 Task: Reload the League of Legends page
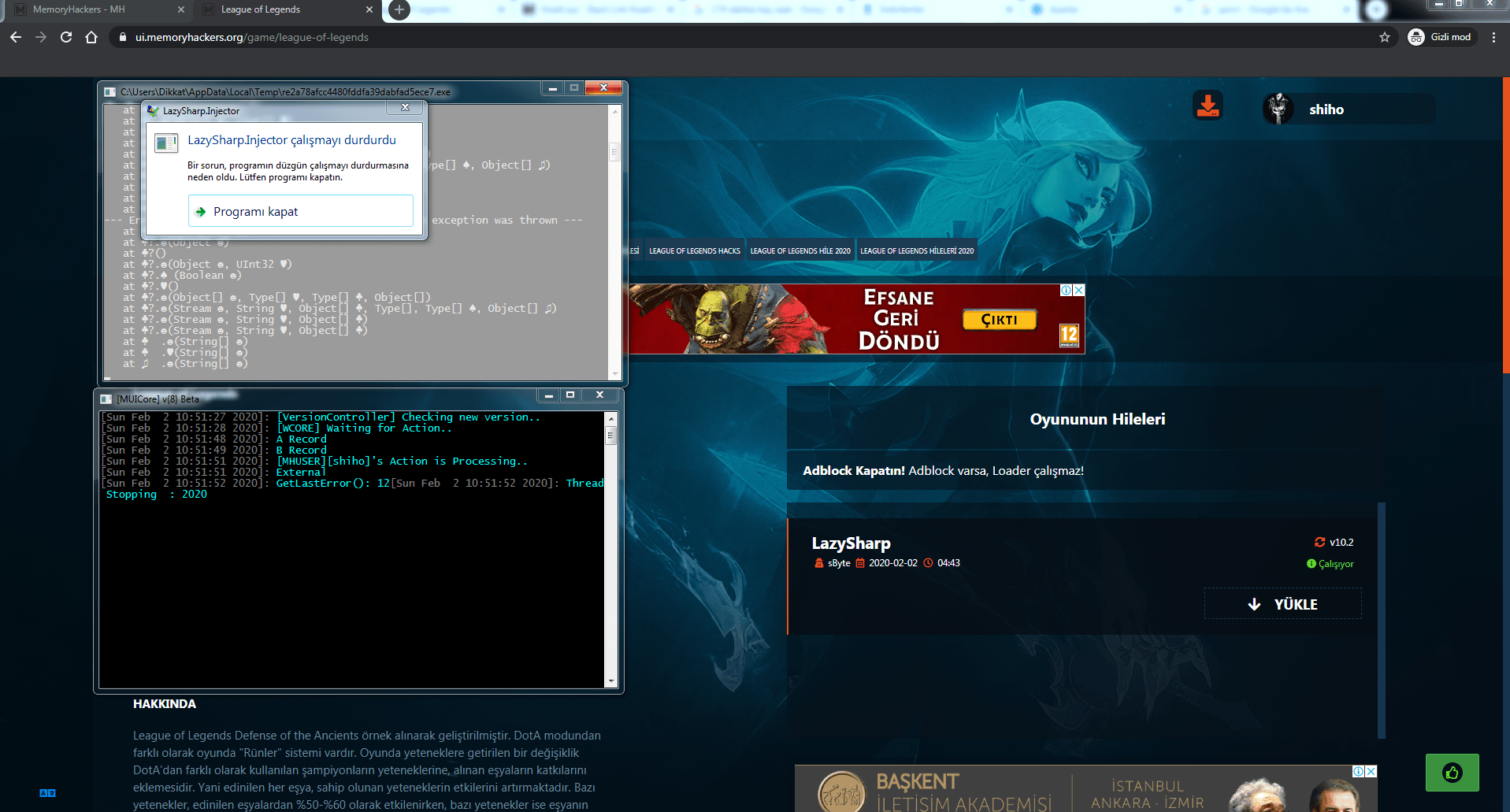click(66, 37)
